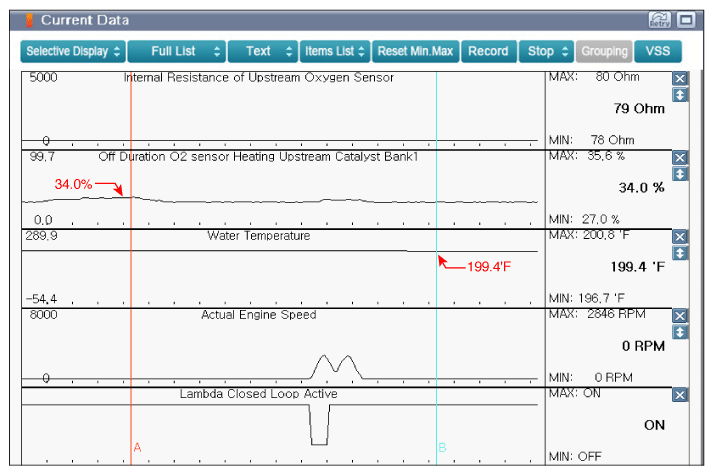
Task: Open the Full List dropdown
Action: click(x=177, y=51)
